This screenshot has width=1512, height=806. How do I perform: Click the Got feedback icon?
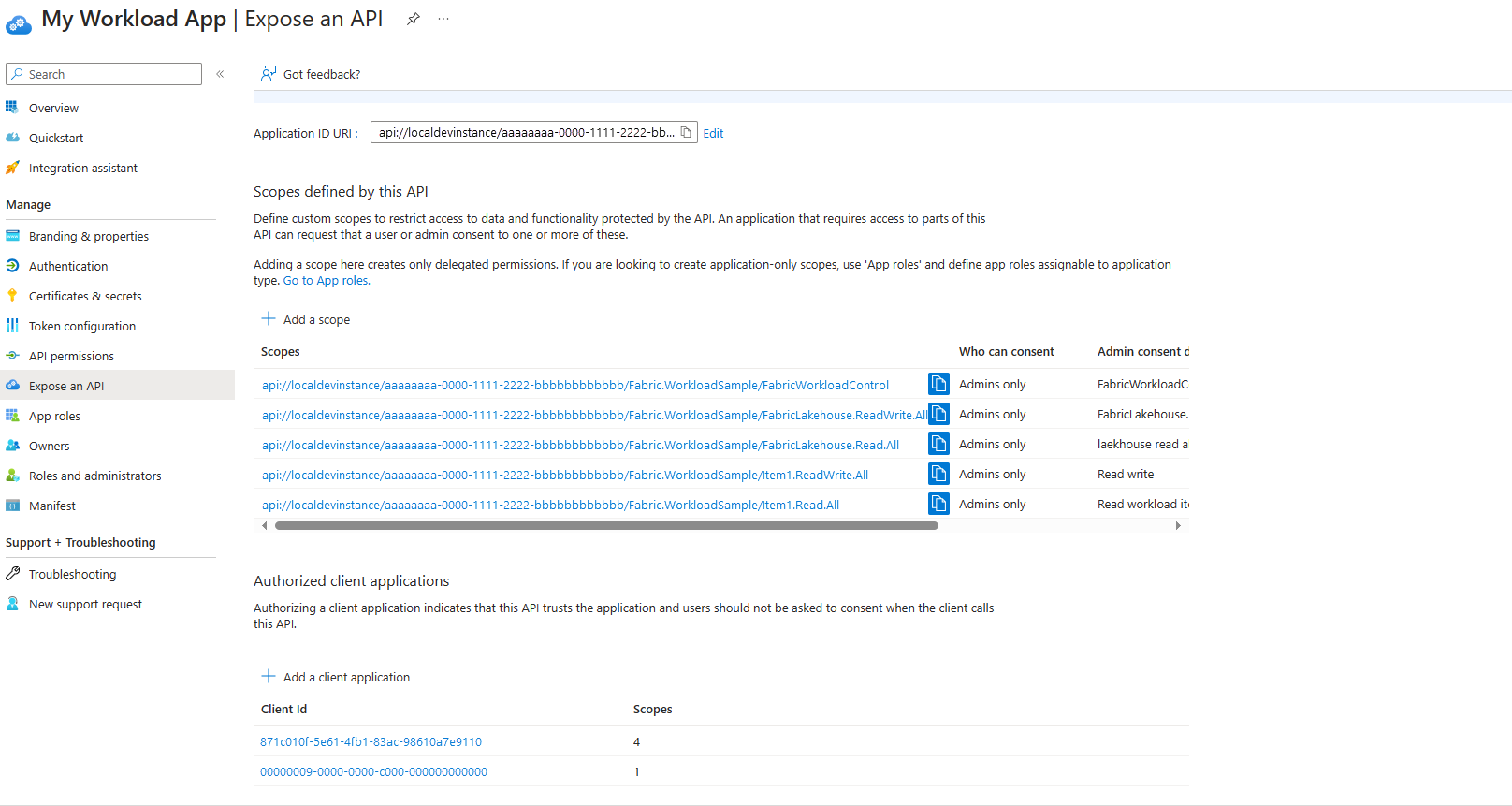click(269, 73)
